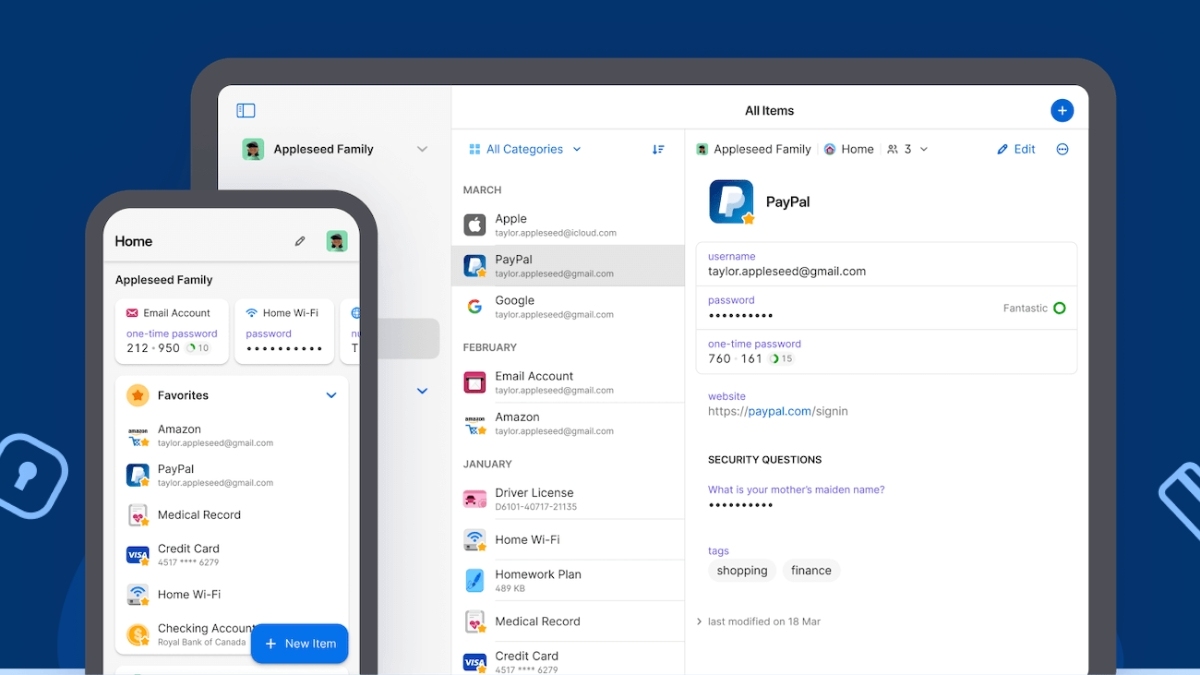The width and height of the screenshot is (1200, 675).
Task: Open the Appleseed Family account avatar in sidebar
Action: [x=253, y=149]
